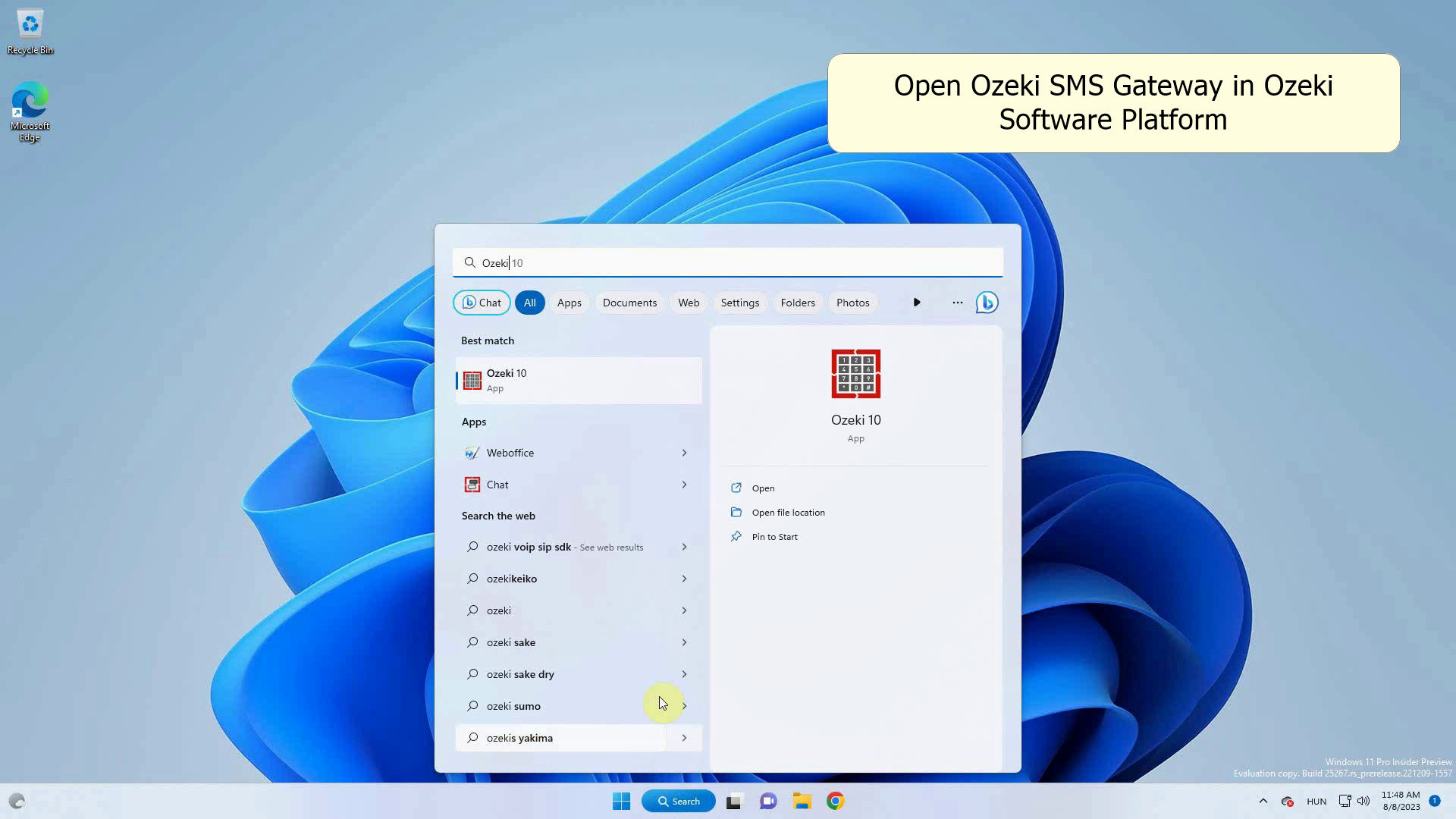1456x819 pixels.
Task: Open the notification badge in tray
Action: (x=1435, y=801)
